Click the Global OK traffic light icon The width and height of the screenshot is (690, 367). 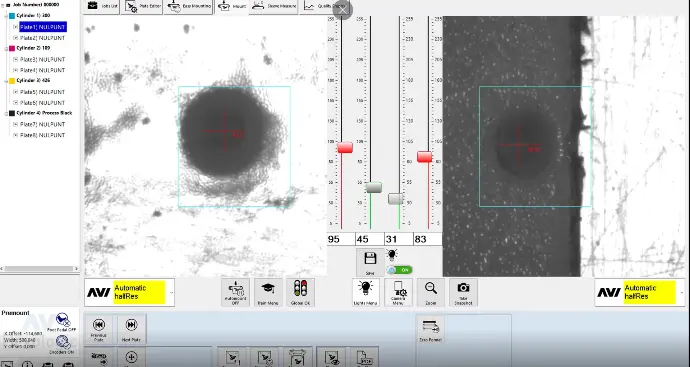coord(301,292)
